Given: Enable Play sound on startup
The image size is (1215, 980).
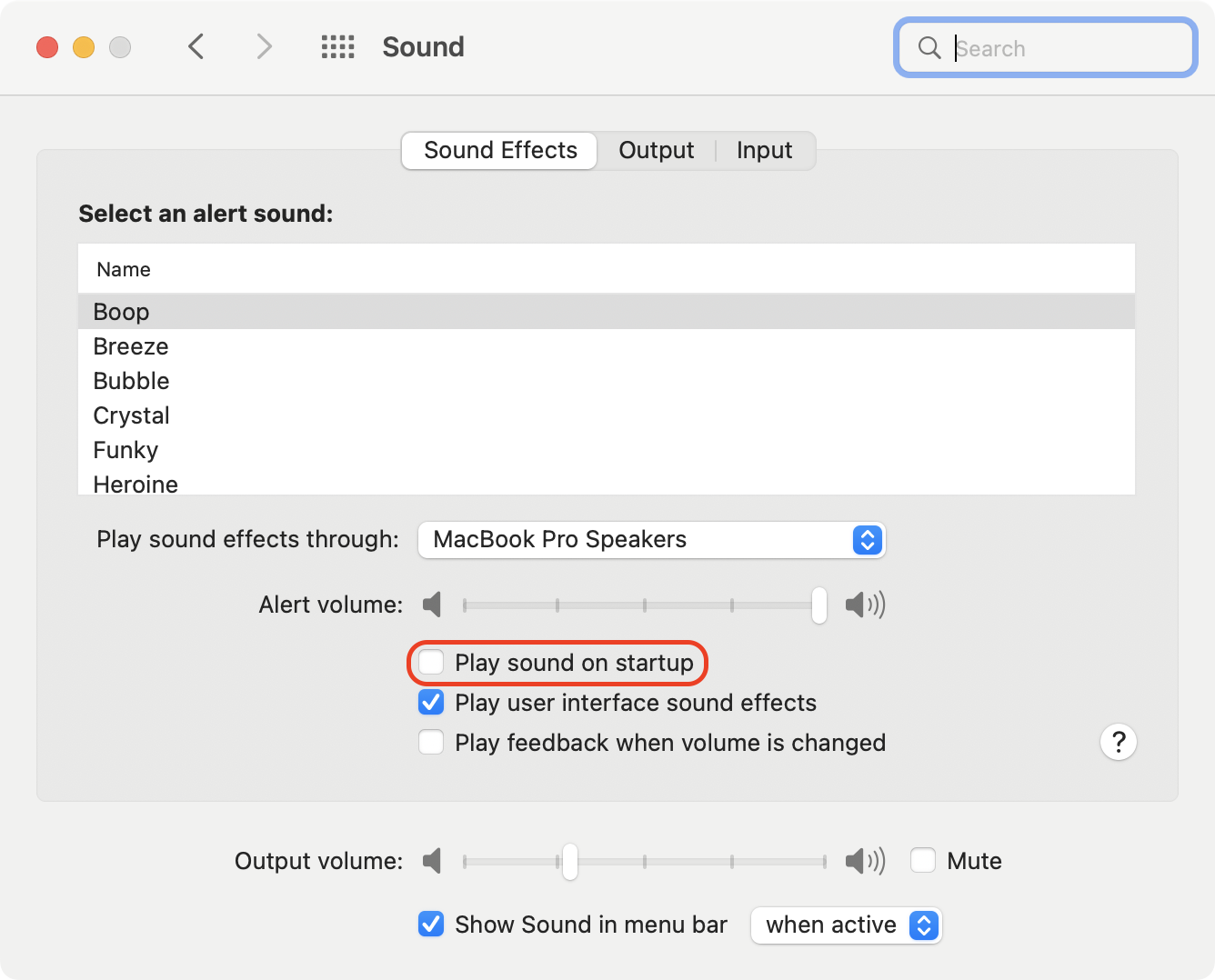Looking at the screenshot, I should (431, 663).
